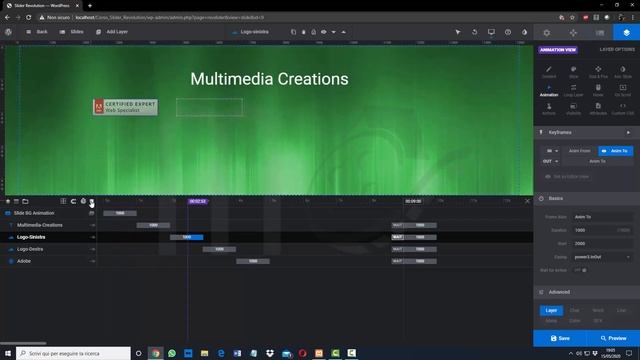
Task: Select the layer options stack tab
Action: (x=627, y=33)
